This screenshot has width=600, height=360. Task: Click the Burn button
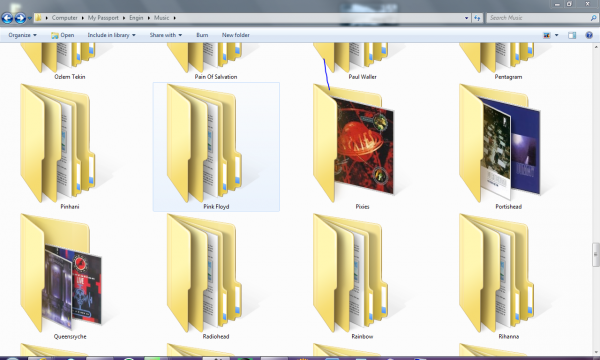202,35
